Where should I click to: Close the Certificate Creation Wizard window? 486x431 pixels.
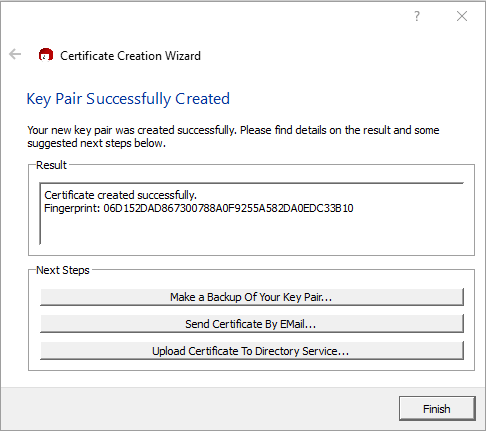462,16
